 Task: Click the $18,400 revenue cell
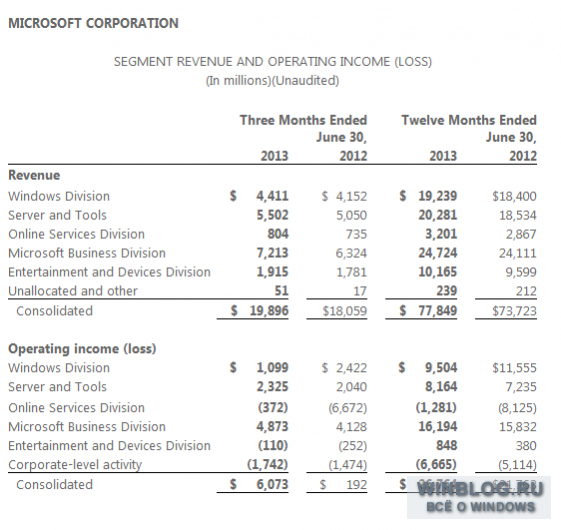[514, 196]
